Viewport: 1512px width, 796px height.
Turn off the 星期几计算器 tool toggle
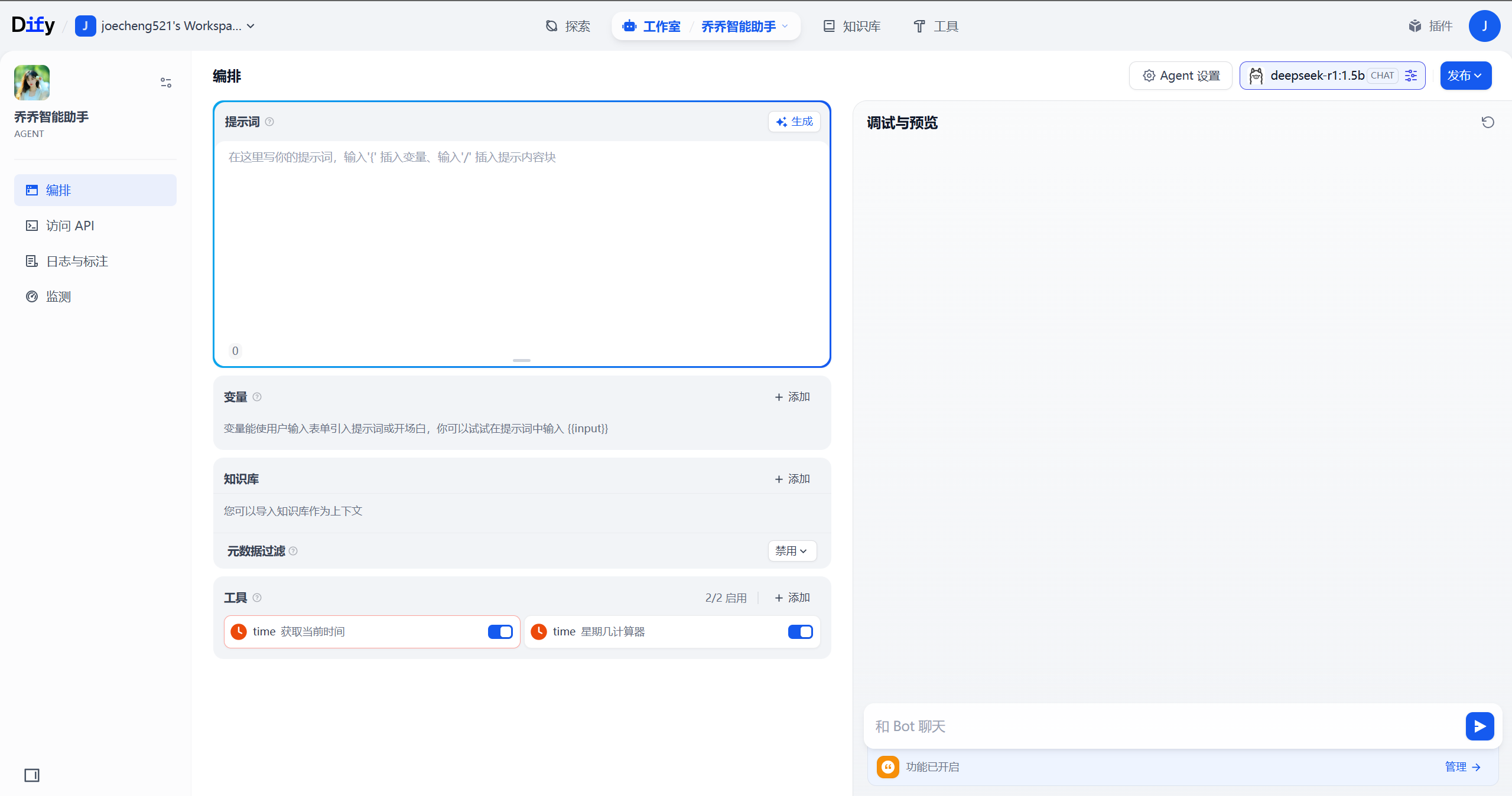click(x=800, y=632)
